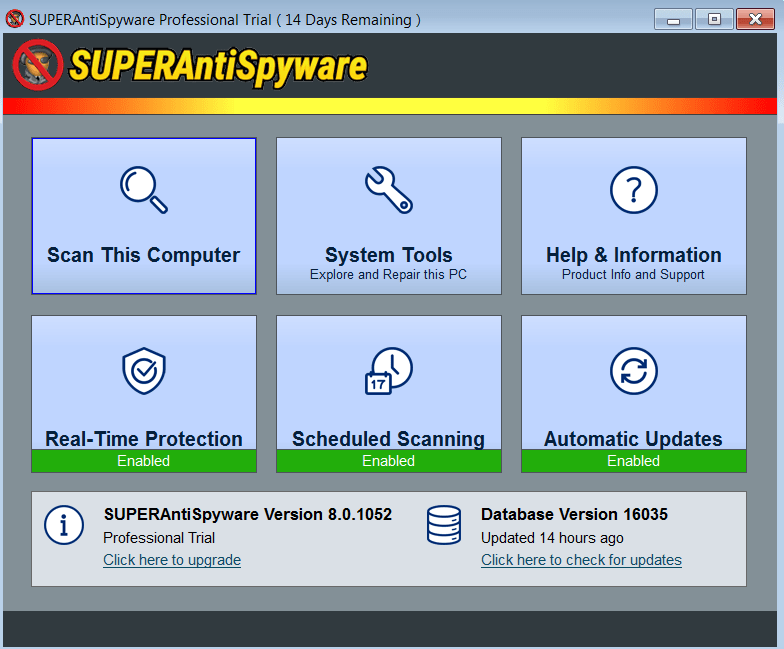This screenshot has width=784, height=649.
Task: Open the Scheduled Scanning title
Action: point(388,438)
